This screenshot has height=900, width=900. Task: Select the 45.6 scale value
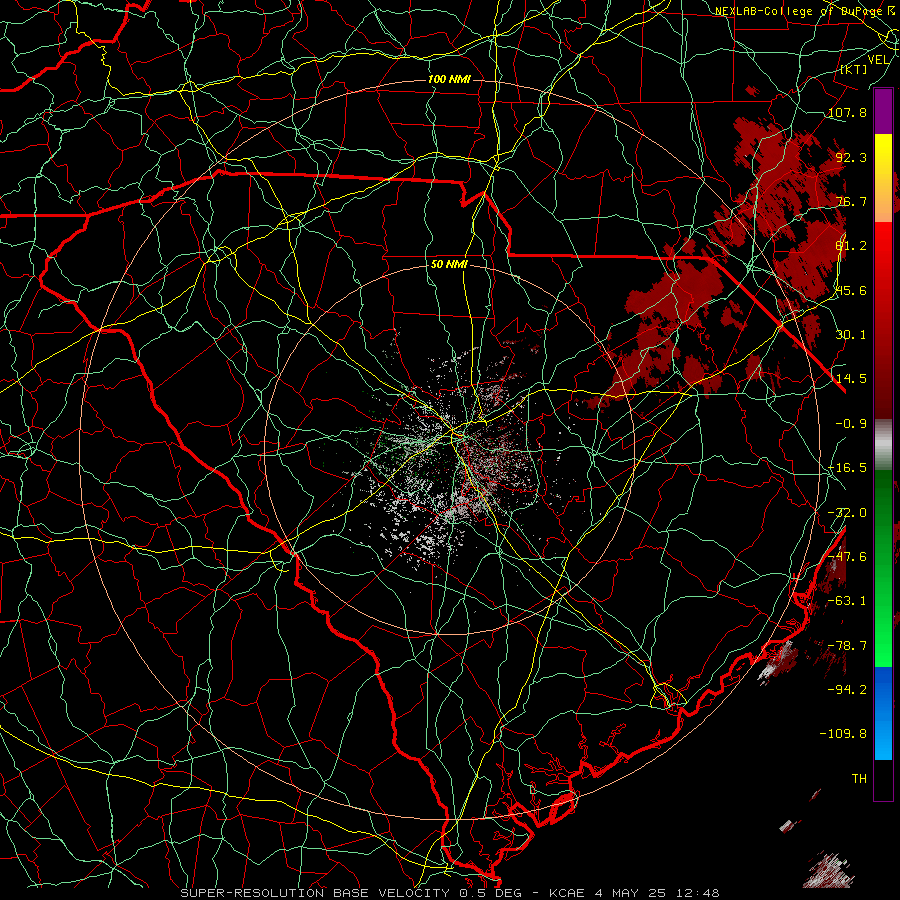[851, 290]
